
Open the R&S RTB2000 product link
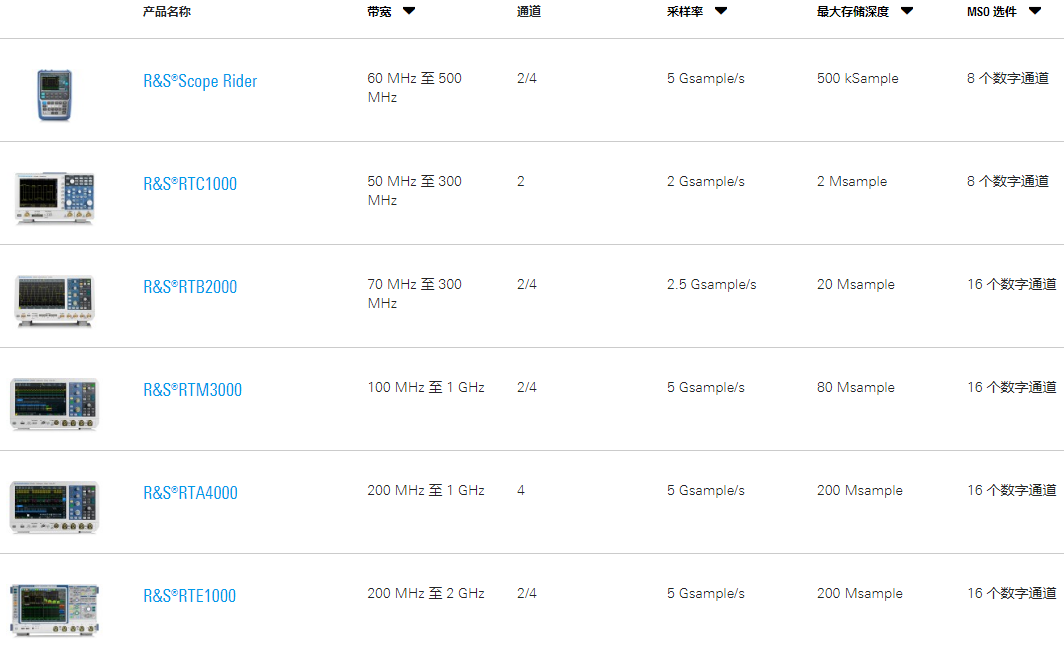tap(190, 287)
